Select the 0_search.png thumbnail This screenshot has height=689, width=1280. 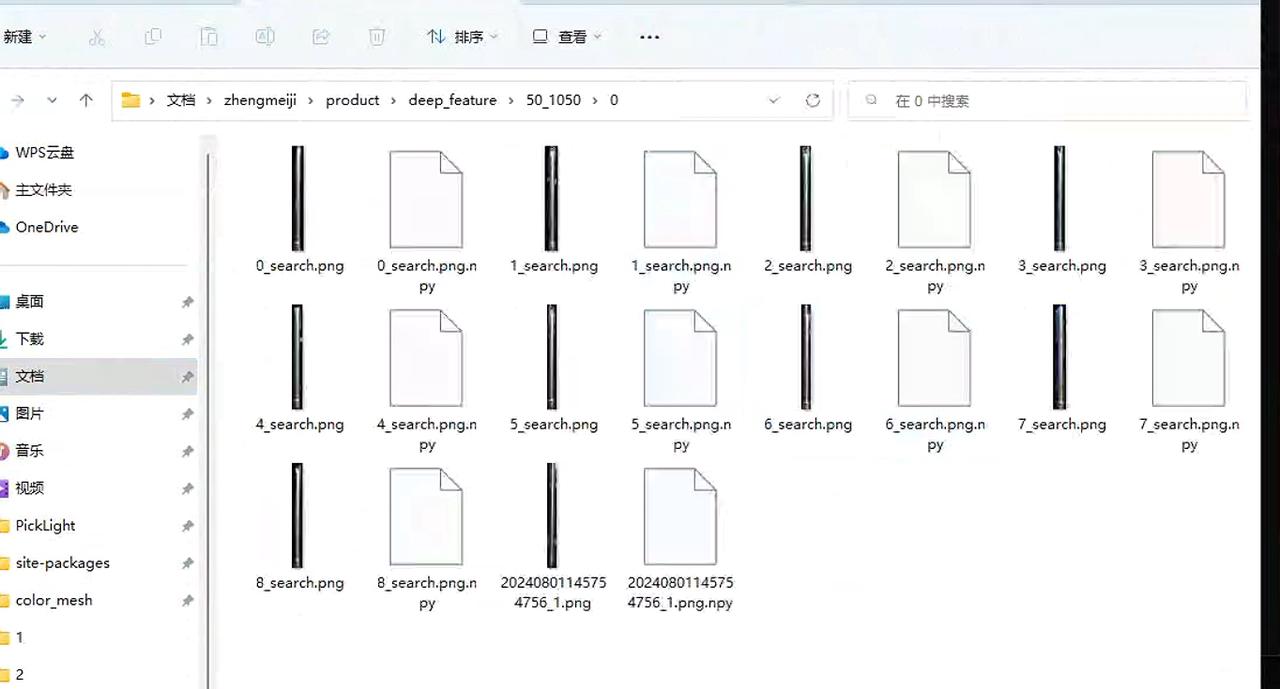coord(298,198)
